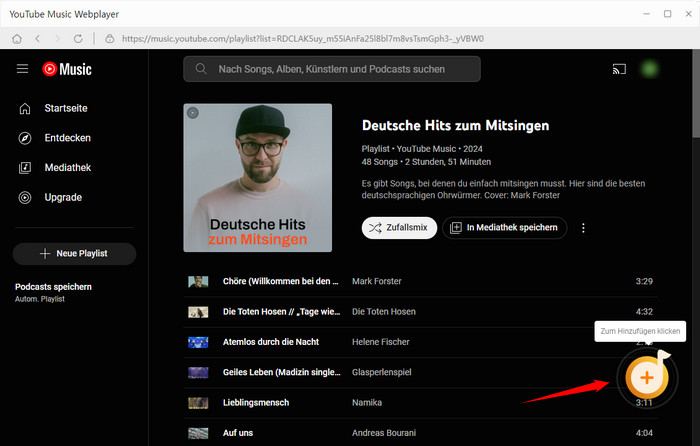Open the three-dot more options menu
The width and height of the screenshot is (700, 446).
point(583,228)
